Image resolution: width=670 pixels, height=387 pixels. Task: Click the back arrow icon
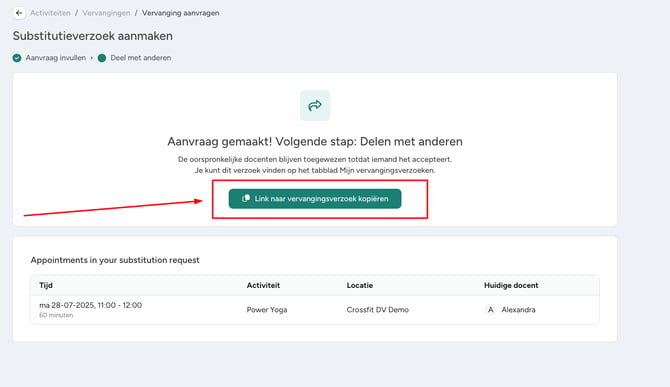pyautogui.click(x=19, y=13)
